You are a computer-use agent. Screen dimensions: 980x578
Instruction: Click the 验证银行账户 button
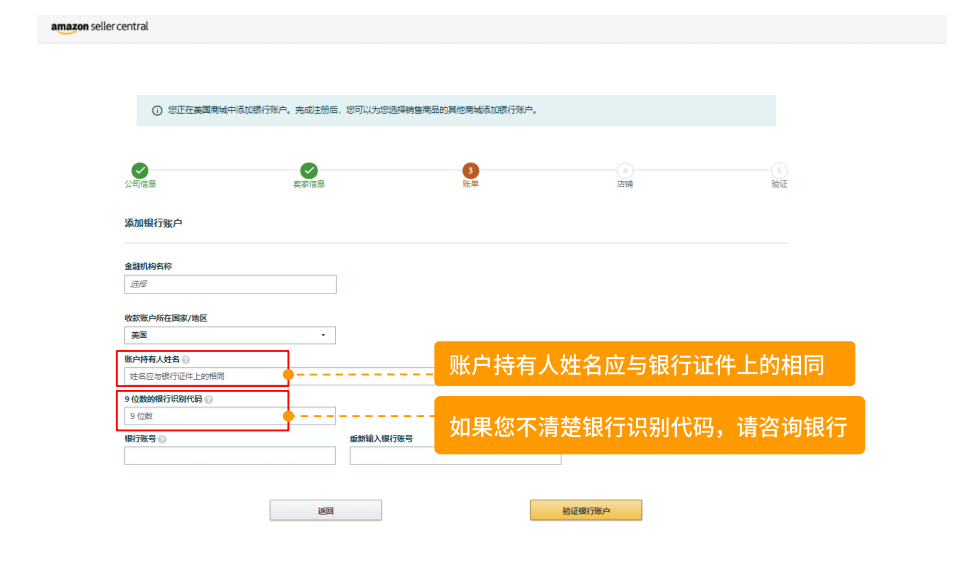click(x=587, y=509)
